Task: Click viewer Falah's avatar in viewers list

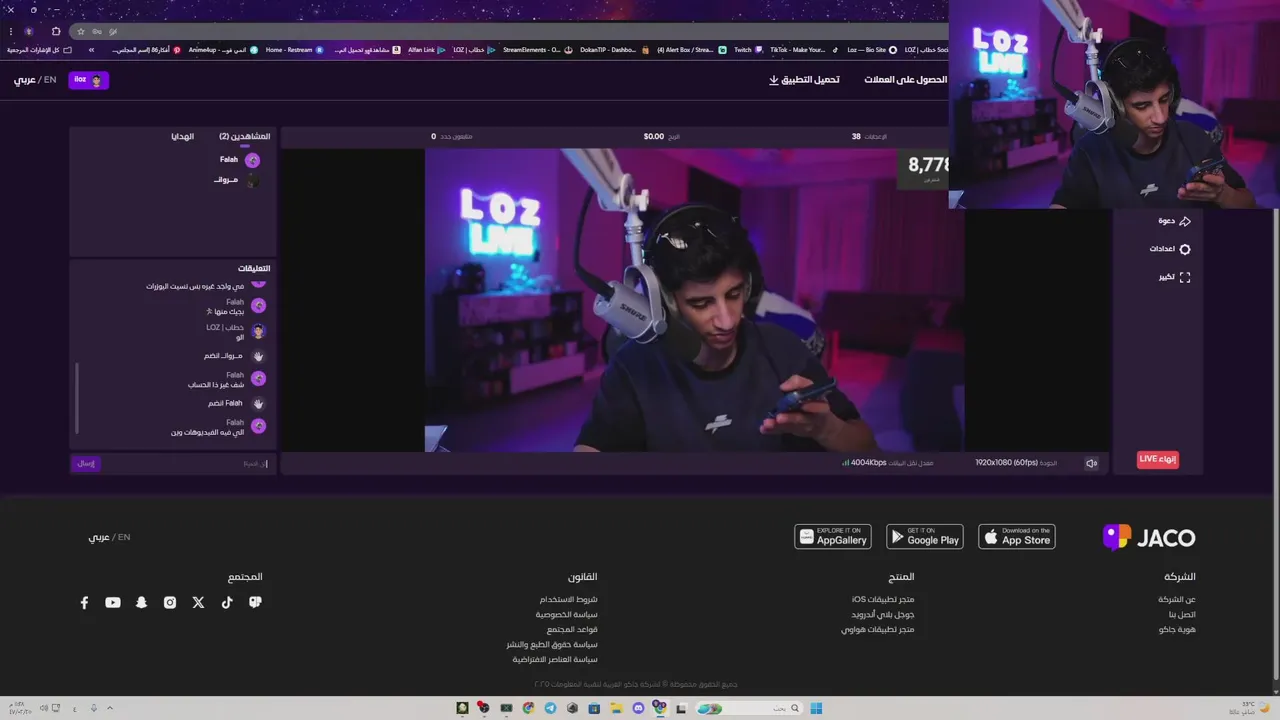Action: [x=252, y=160]
